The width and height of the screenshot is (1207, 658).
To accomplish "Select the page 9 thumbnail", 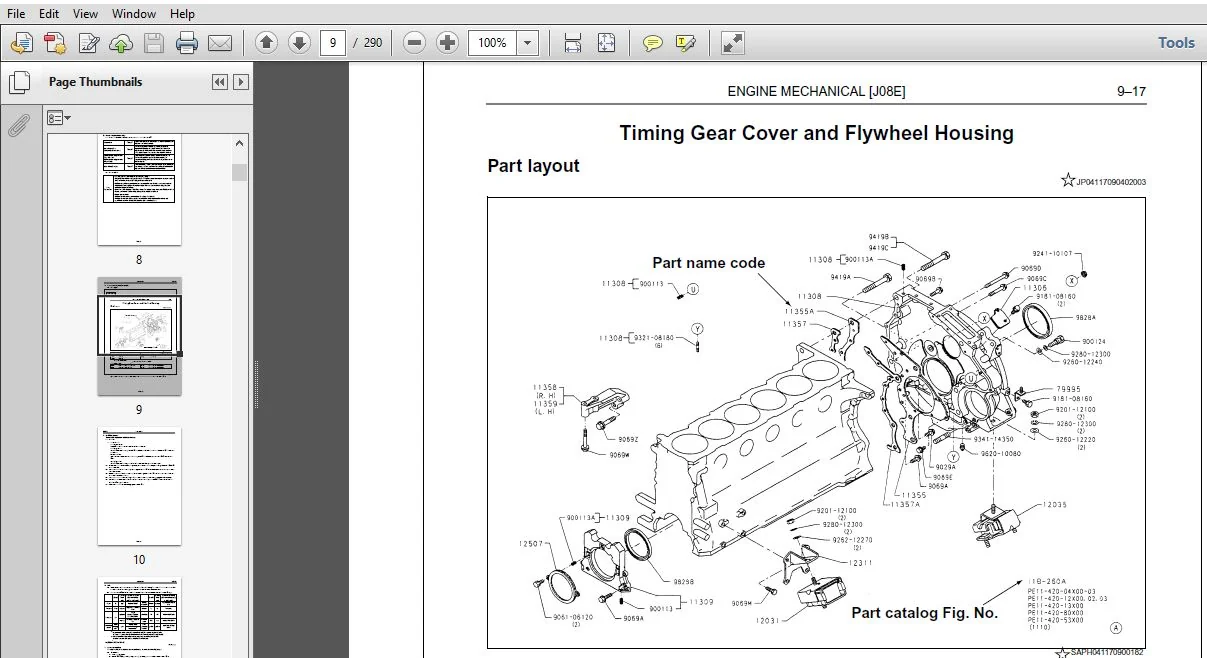I will (139, 336).
